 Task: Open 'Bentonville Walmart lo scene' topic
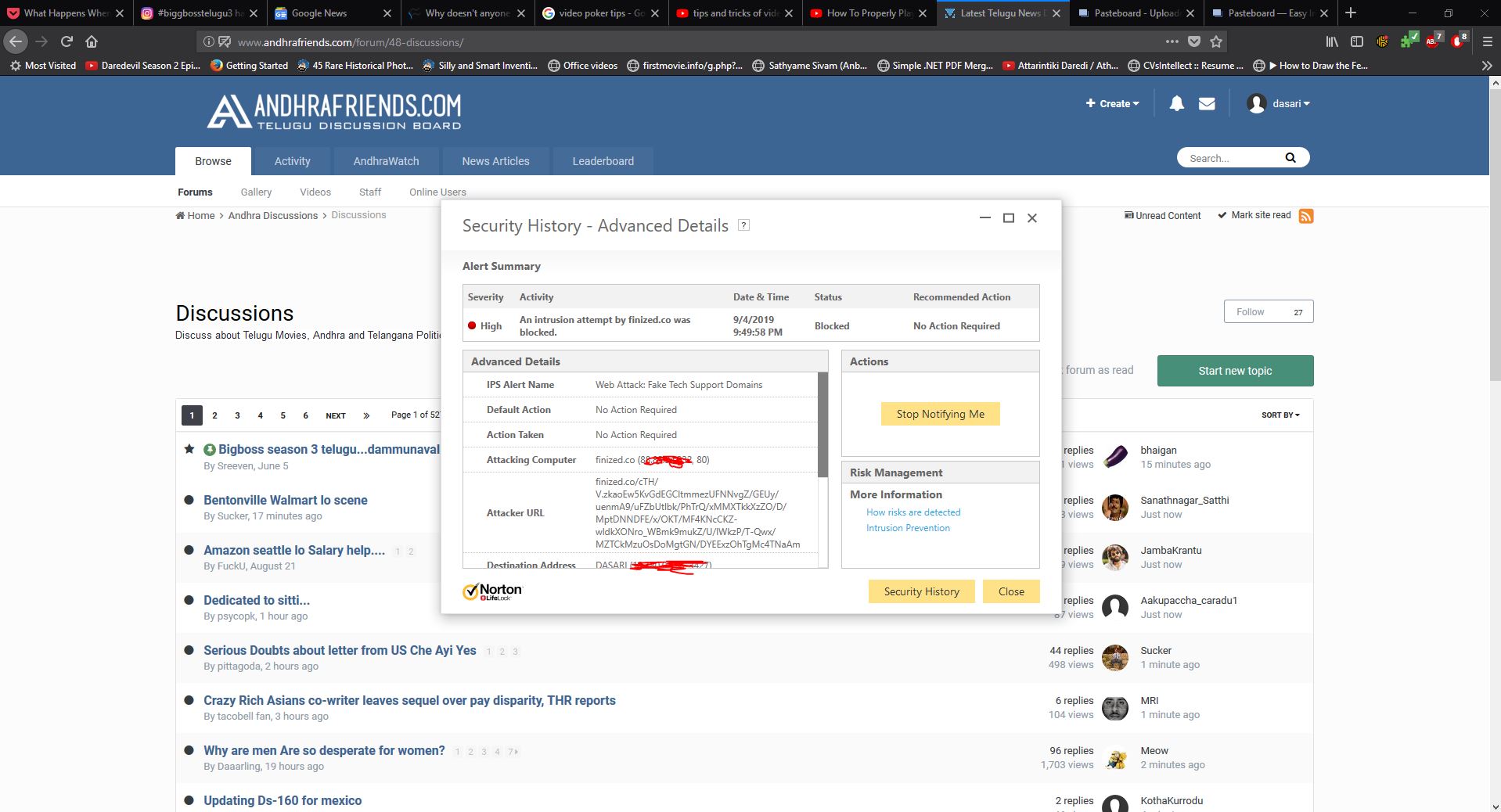coord(286,500)
